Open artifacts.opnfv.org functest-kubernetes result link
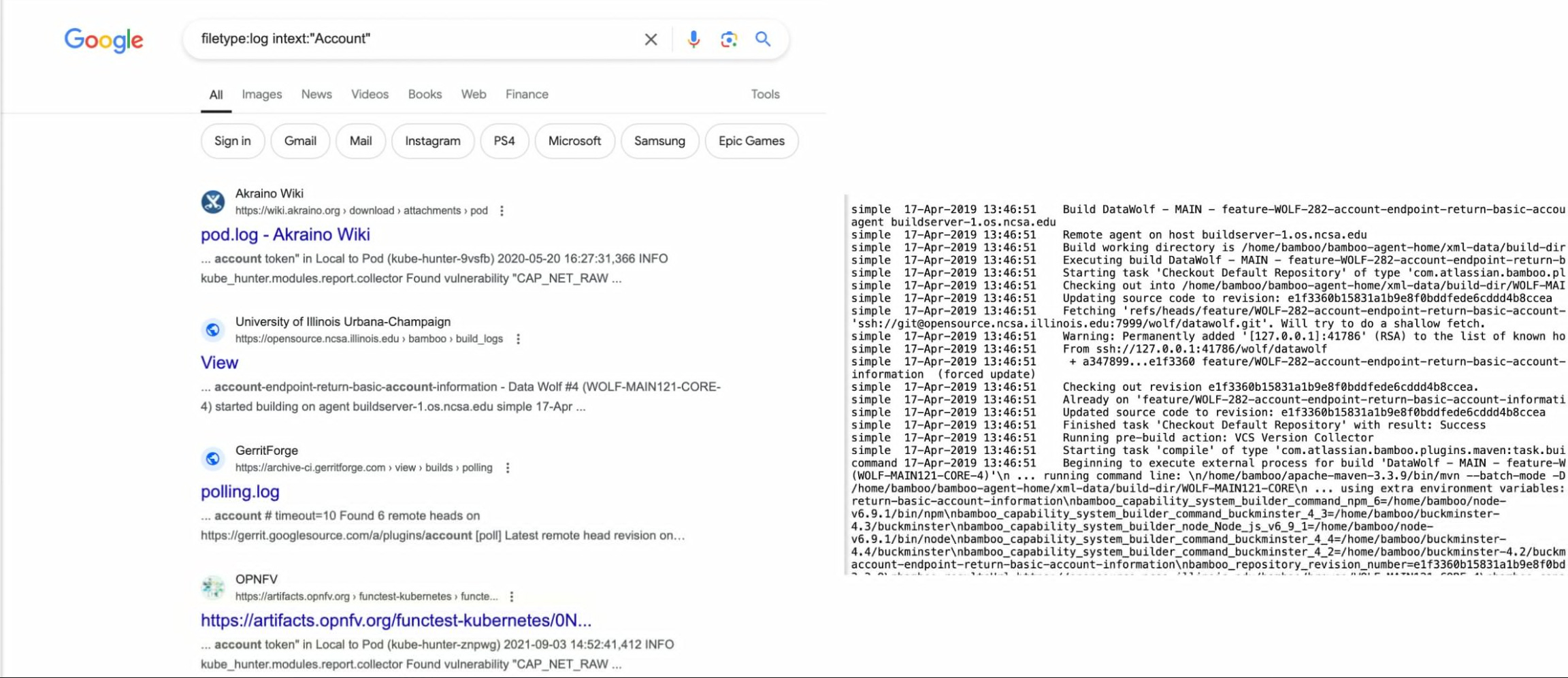Image resolution: width=1568 pixels, height=678 pixels. (x=396, y=620)
